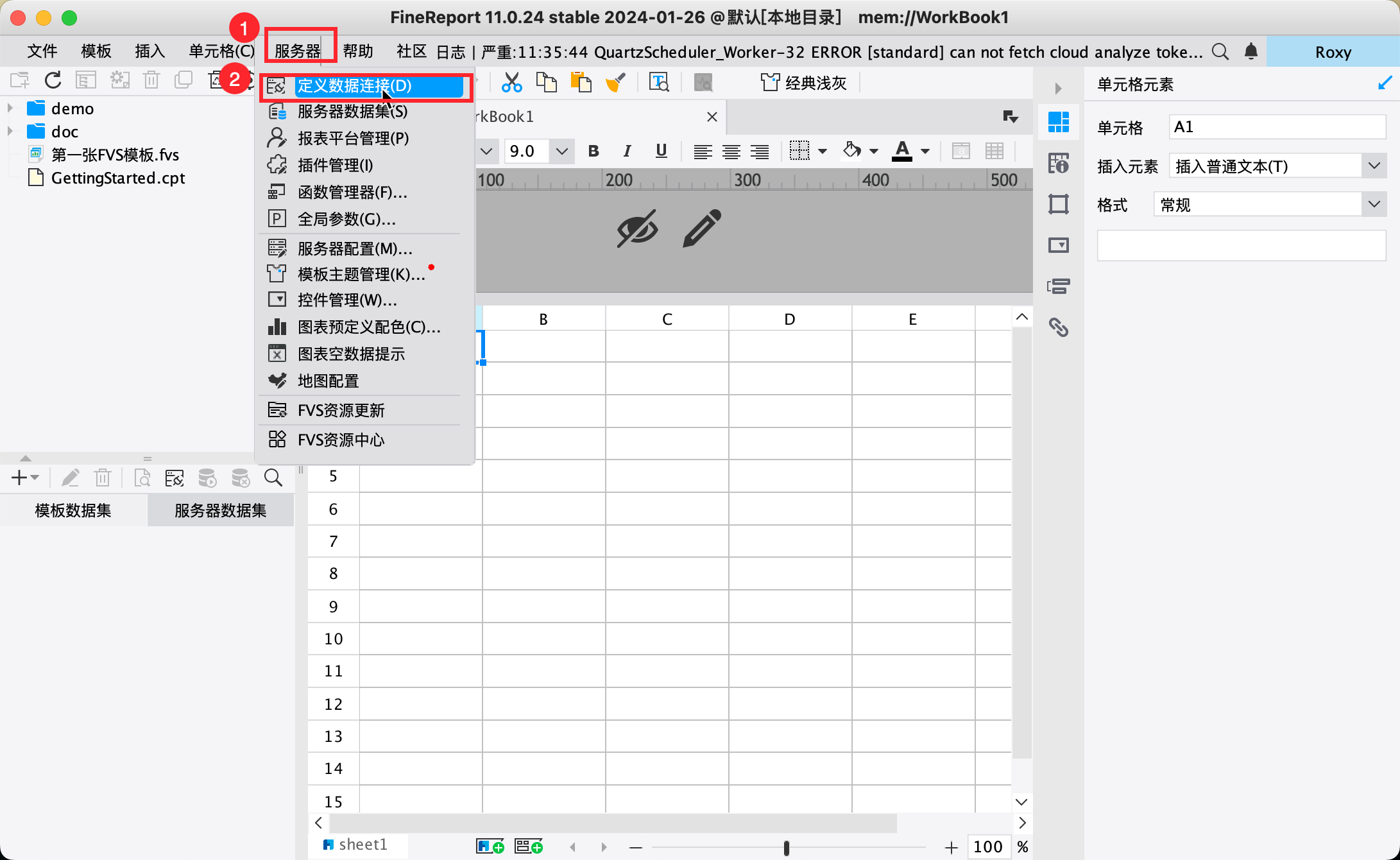Screen dimensions: 1400x860
Task: Toggle bold formatting
Action: [x=593, y=151]
